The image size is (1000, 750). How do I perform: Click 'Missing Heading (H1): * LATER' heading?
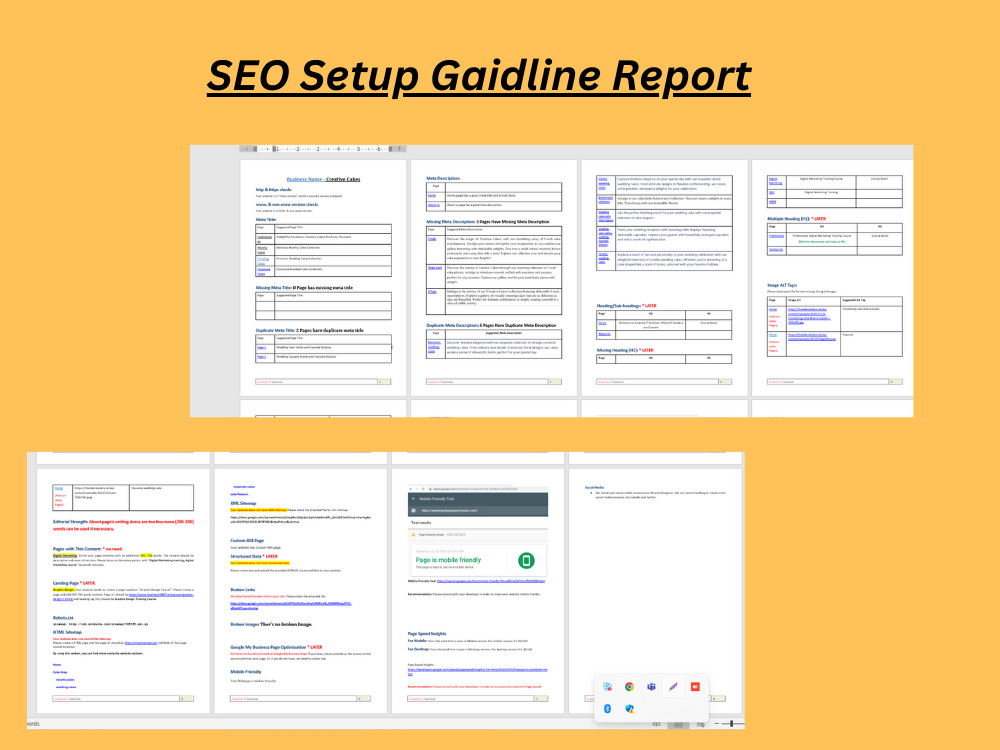pyautogui.click(x=625, y=350)
